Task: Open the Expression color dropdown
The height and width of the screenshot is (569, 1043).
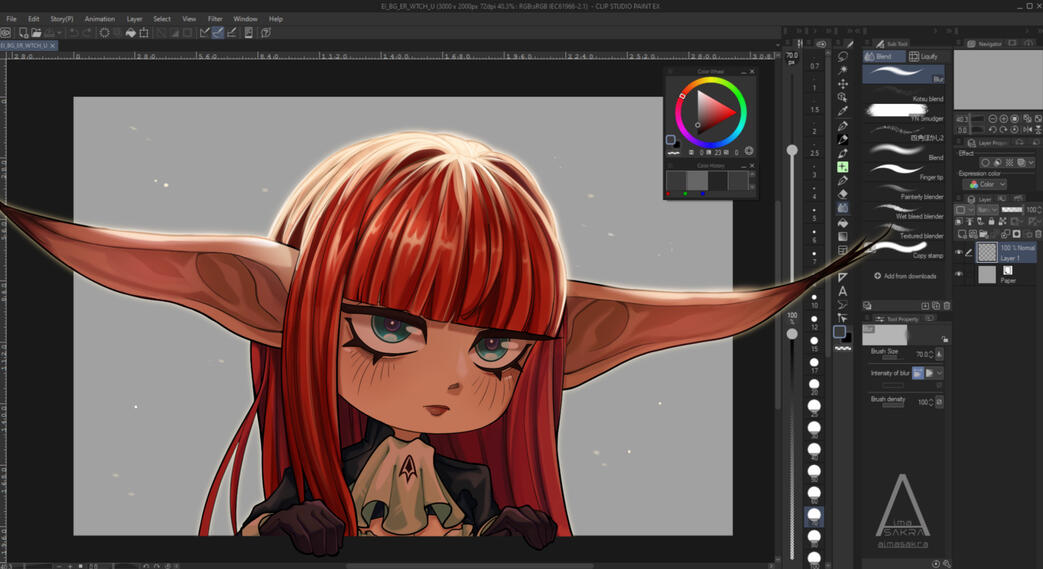Action: coord(984,184)
